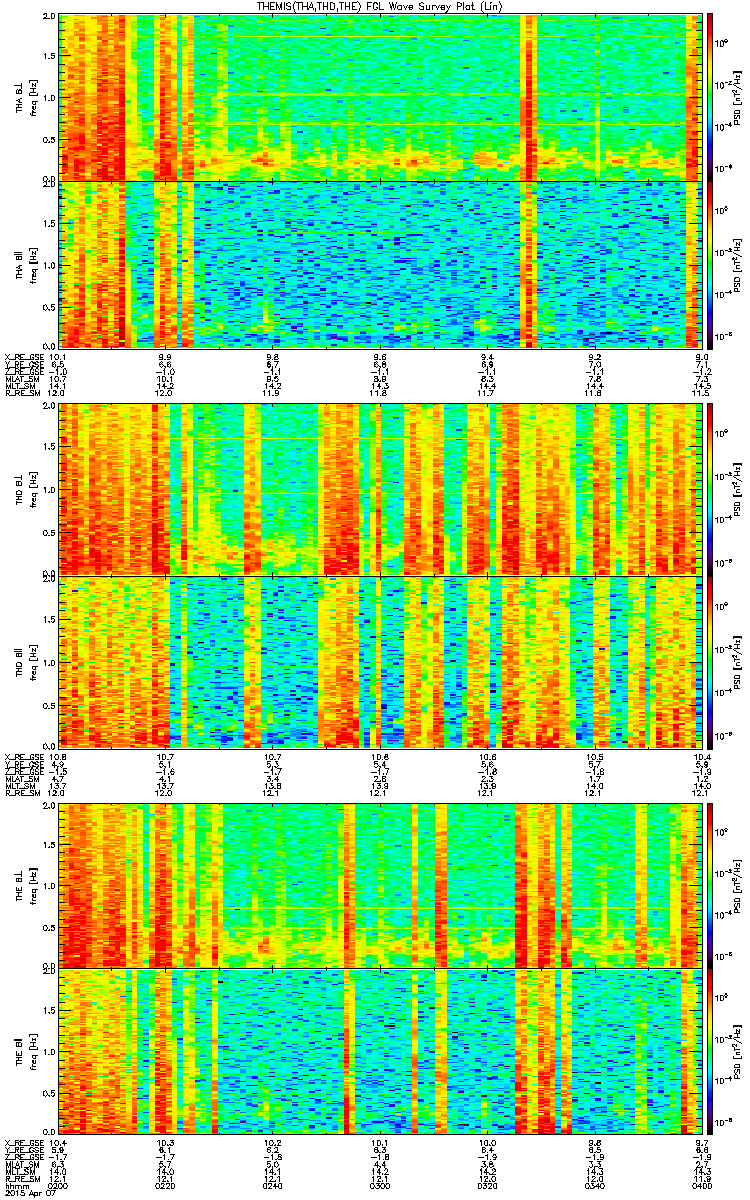750x1200 pixels.
Task: Click the THEMIS FGL Wave Survey Plot title
Action: [x=381, y=6]
